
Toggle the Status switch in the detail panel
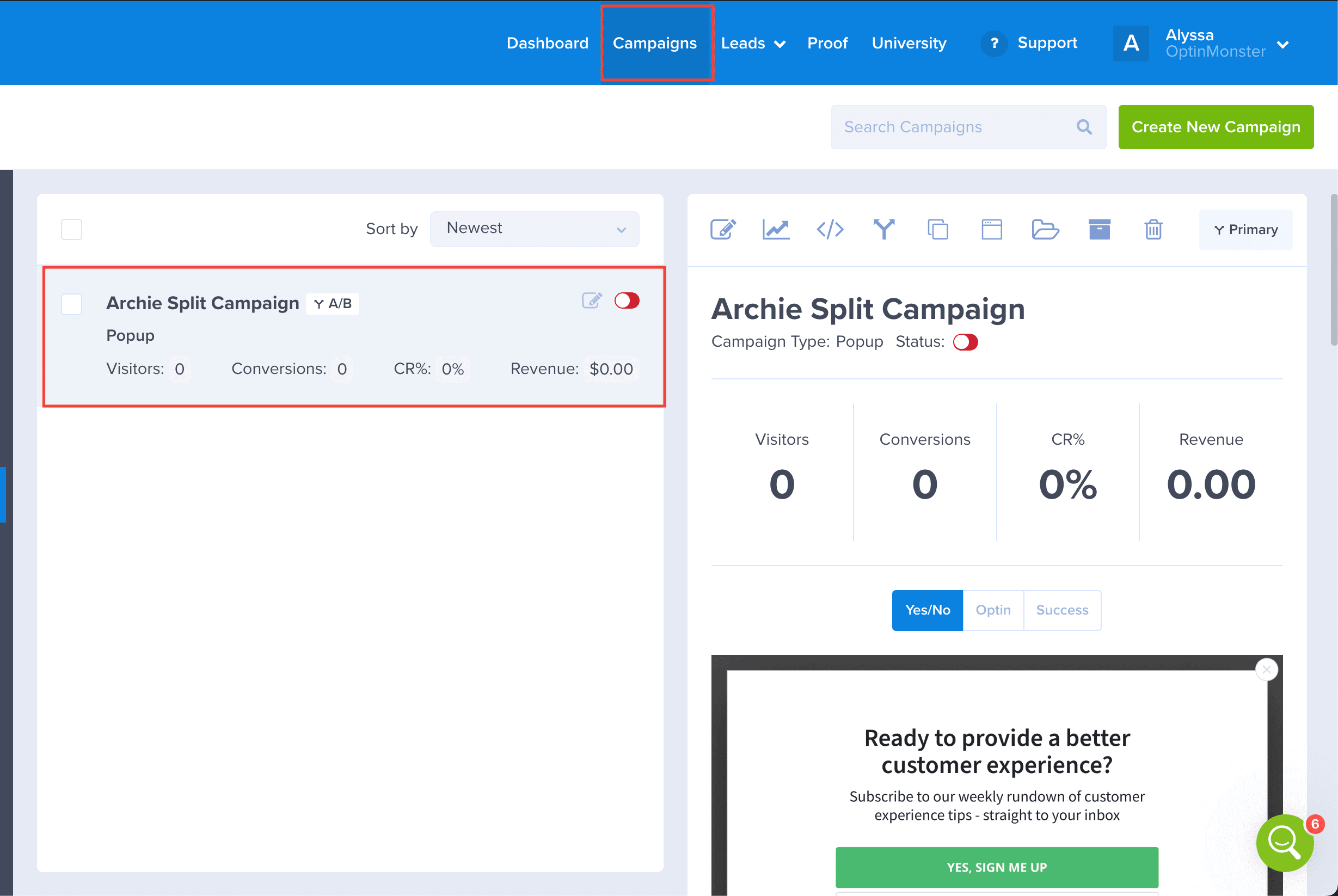pos(965,342)
